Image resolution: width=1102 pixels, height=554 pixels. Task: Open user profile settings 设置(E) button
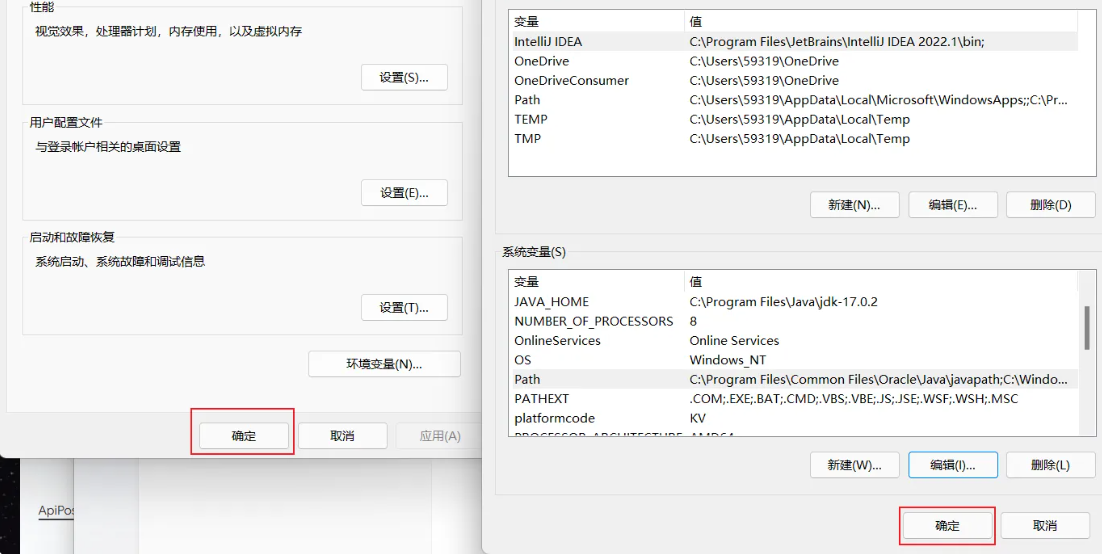click(x=404, y=193)
